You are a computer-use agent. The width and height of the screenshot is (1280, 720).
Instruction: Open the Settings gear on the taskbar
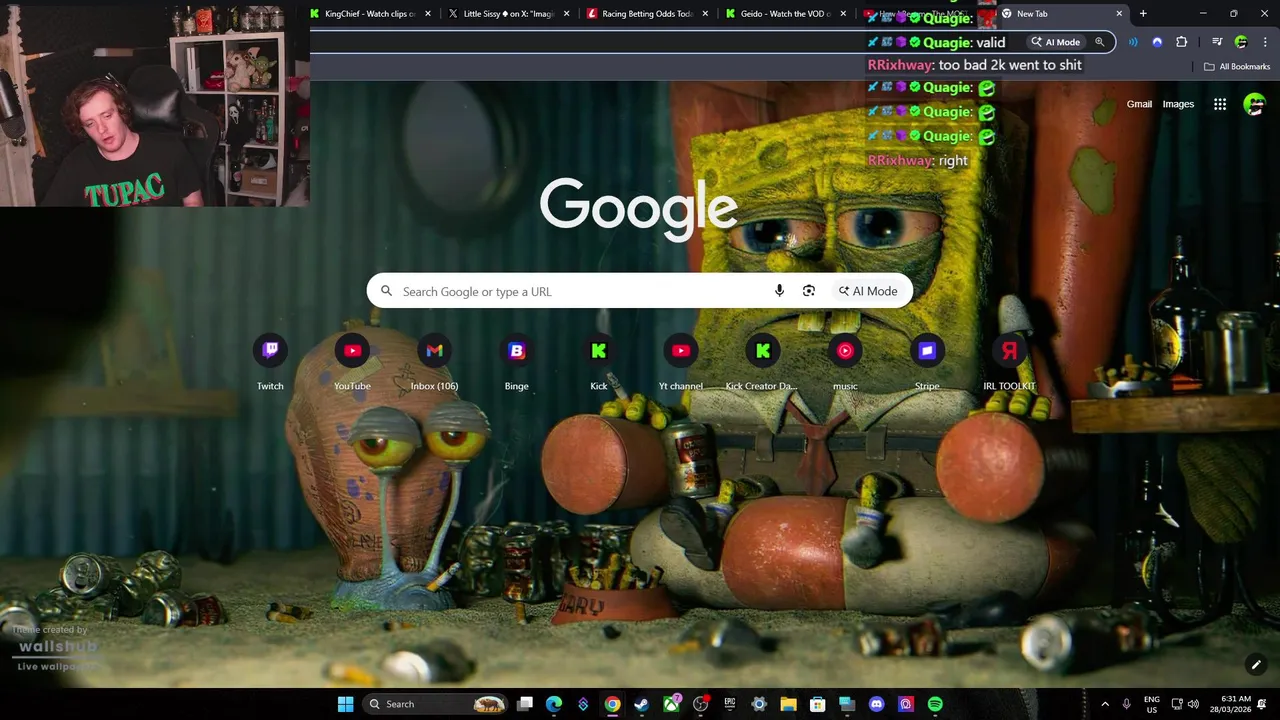[x=759, y=704]
